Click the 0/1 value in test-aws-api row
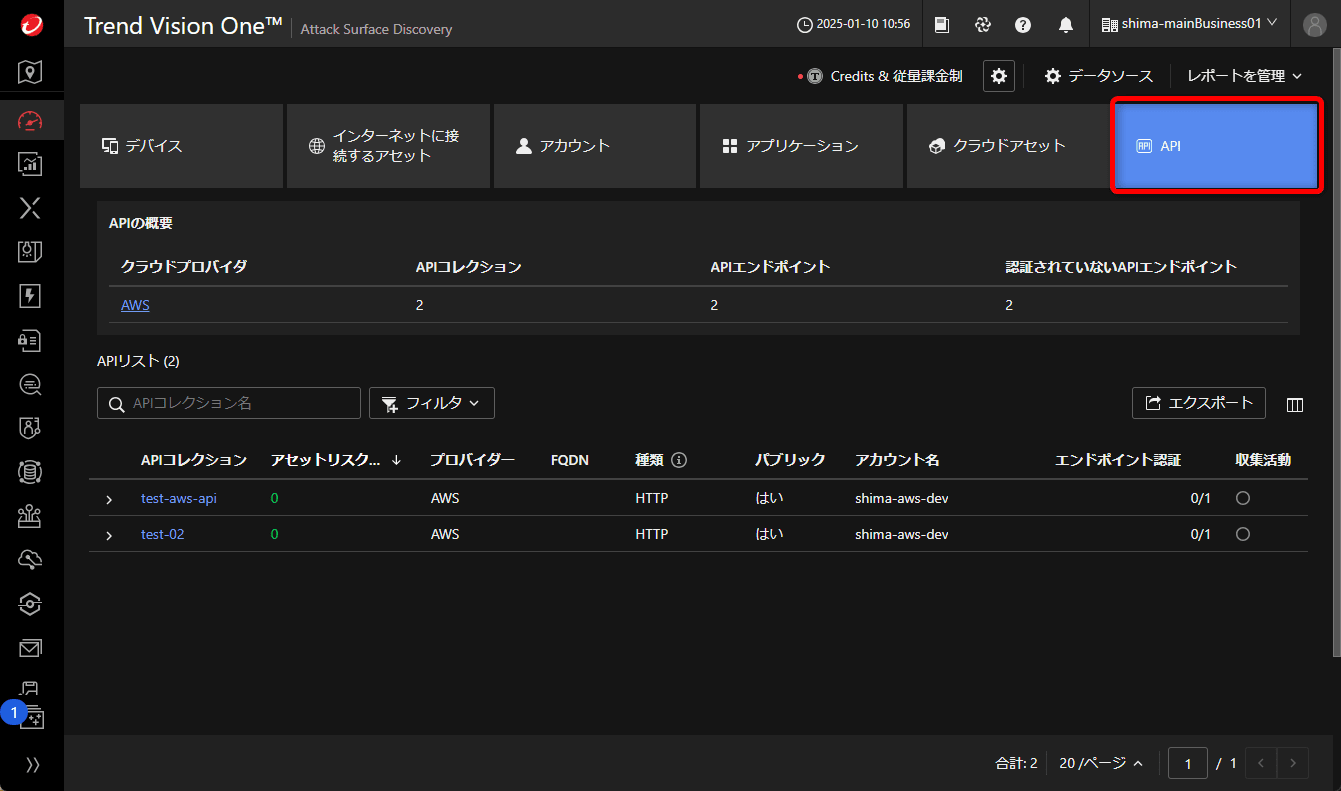Viewport: 1341px width, 791px height. pos(1200,498)
